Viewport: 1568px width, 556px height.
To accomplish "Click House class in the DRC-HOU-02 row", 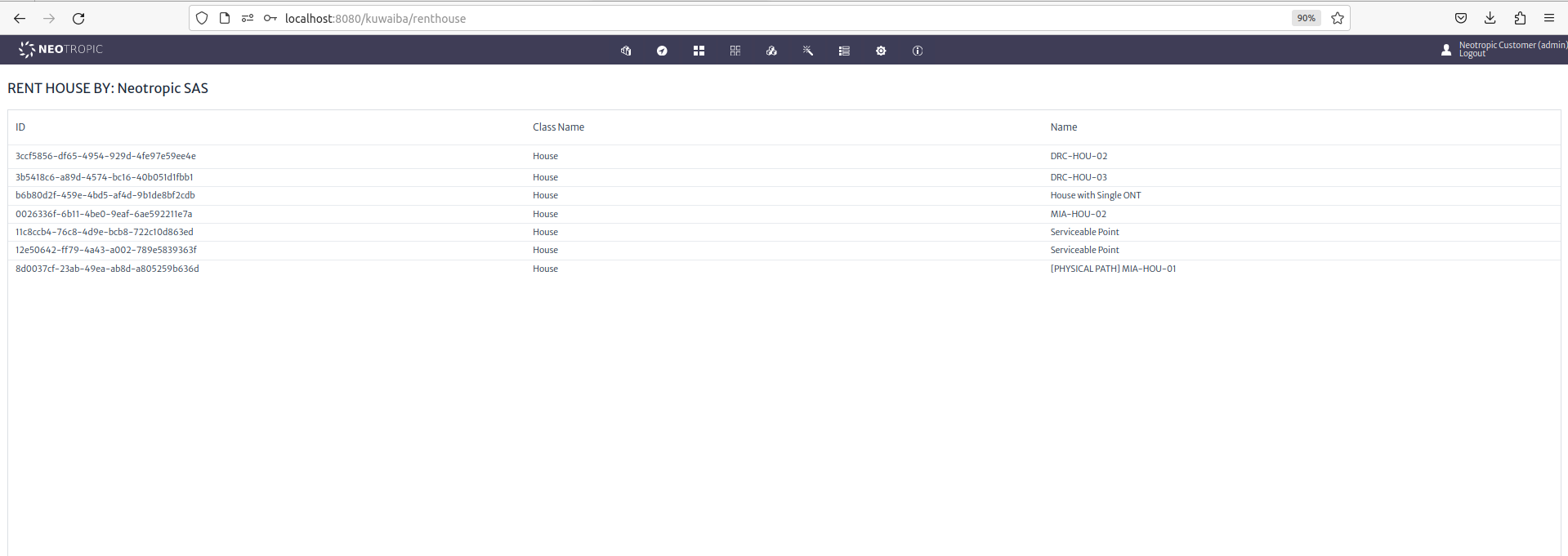I will click(545, 156).
